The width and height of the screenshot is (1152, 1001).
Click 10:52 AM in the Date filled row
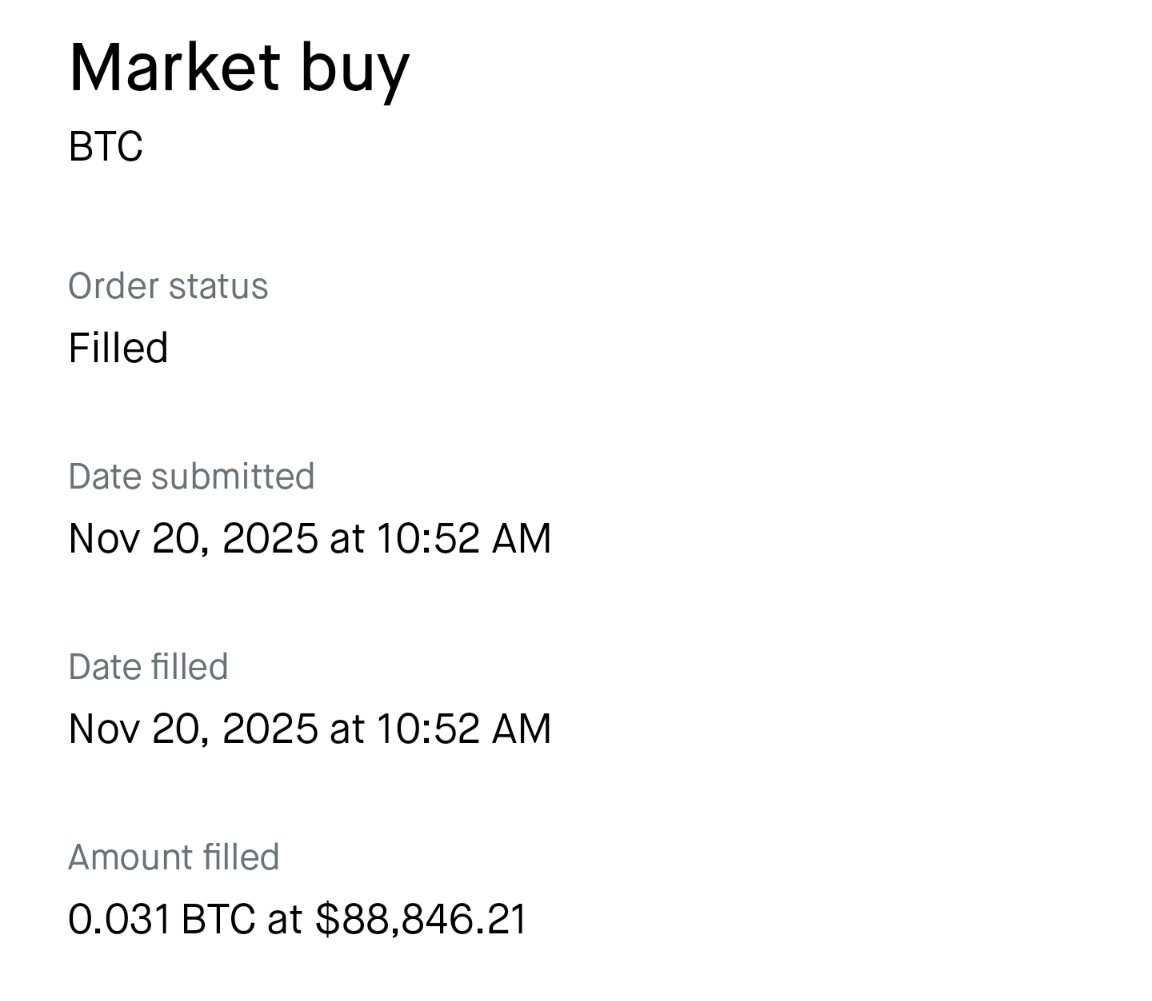tap(463, 728)
